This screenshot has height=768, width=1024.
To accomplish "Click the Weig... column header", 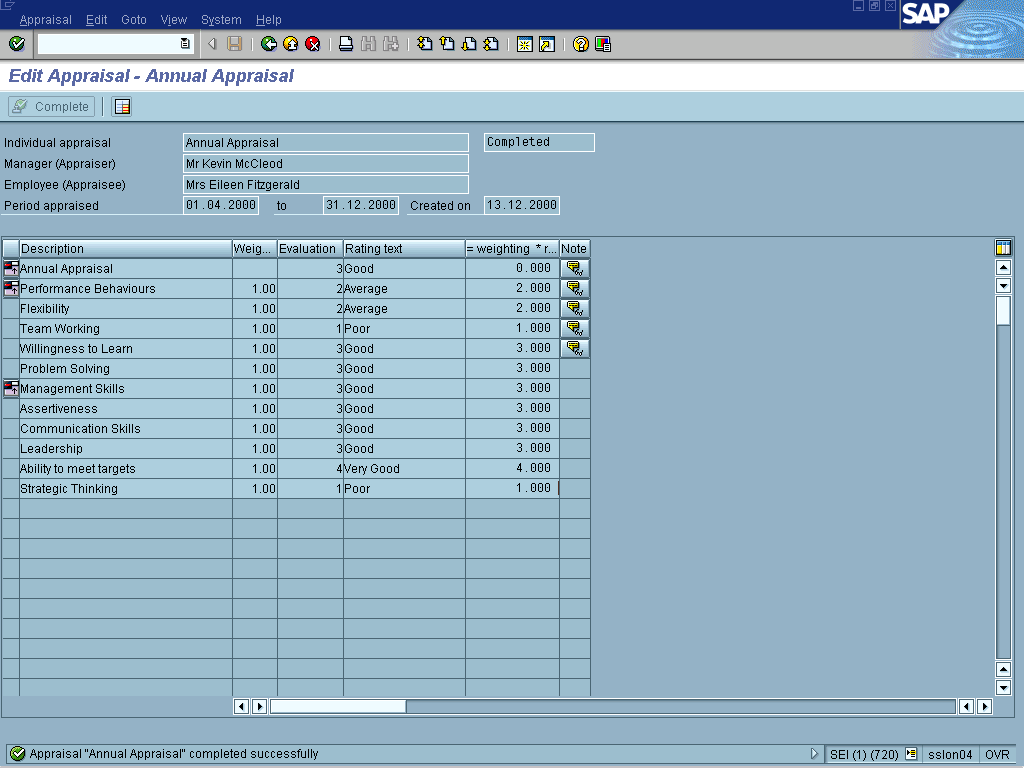I will (x=255, y=249).
